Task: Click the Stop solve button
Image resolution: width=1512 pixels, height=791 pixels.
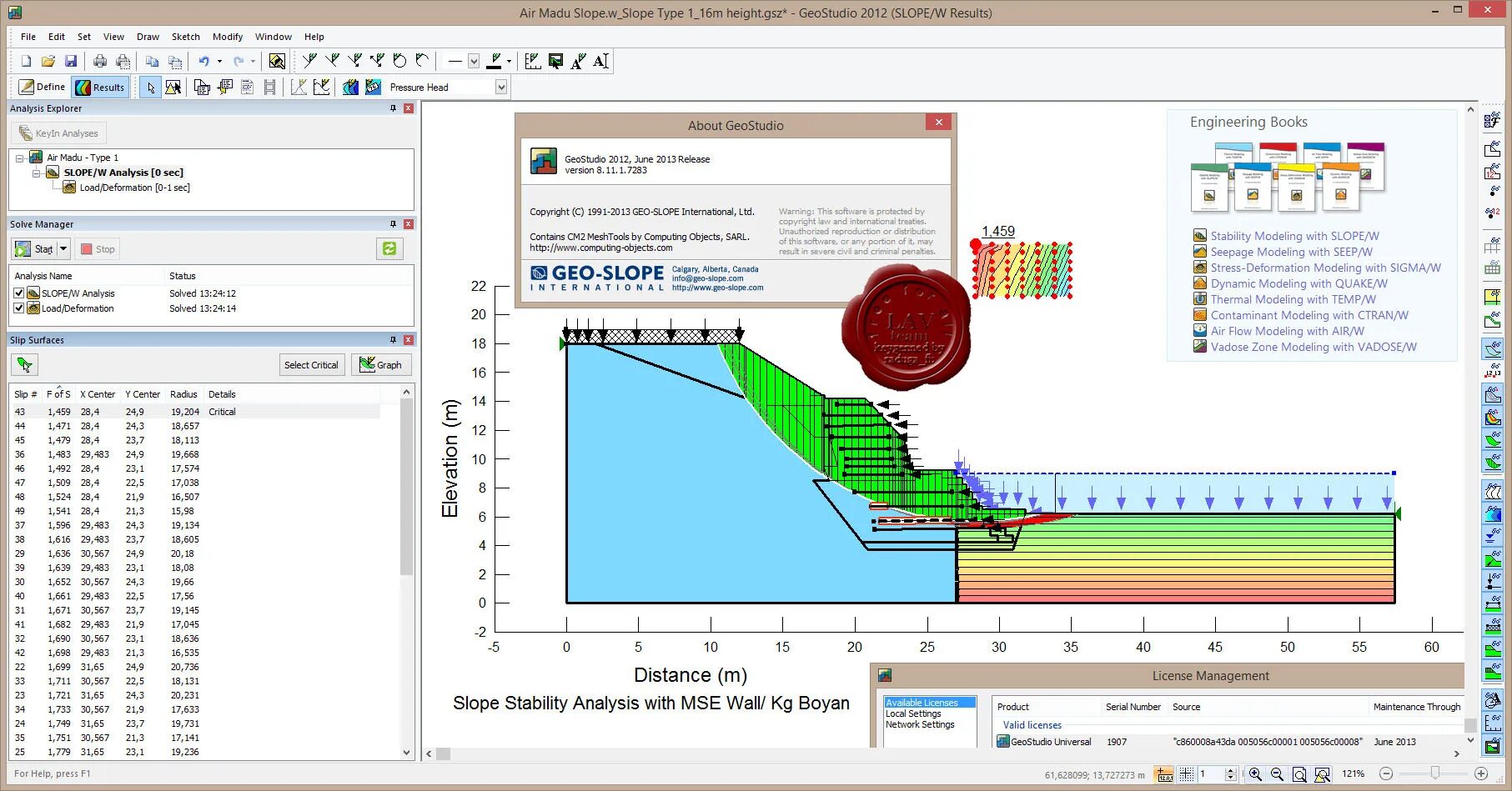Action: tap(98, 248)
